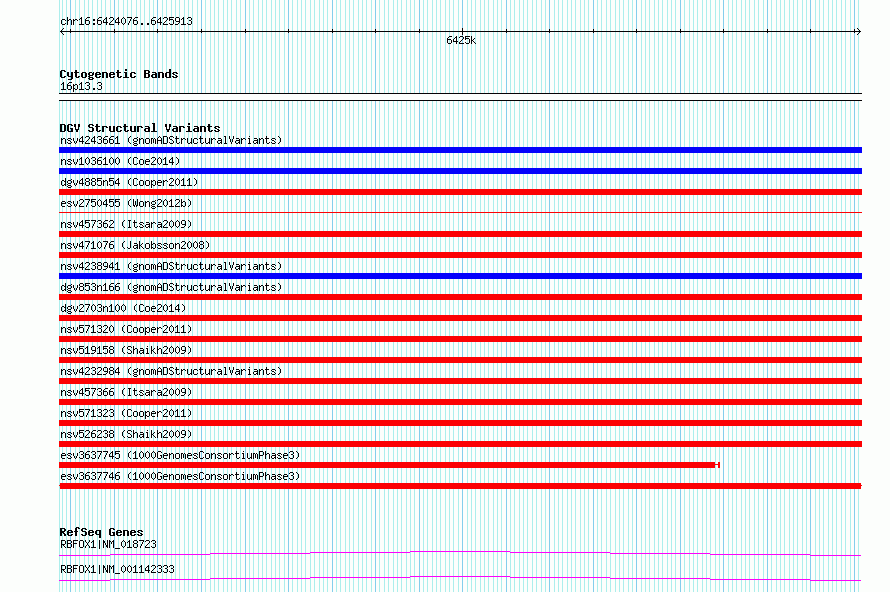Open variant esv3637745 (1000GenomesConsortiumPhase3) label

[180, 455]
